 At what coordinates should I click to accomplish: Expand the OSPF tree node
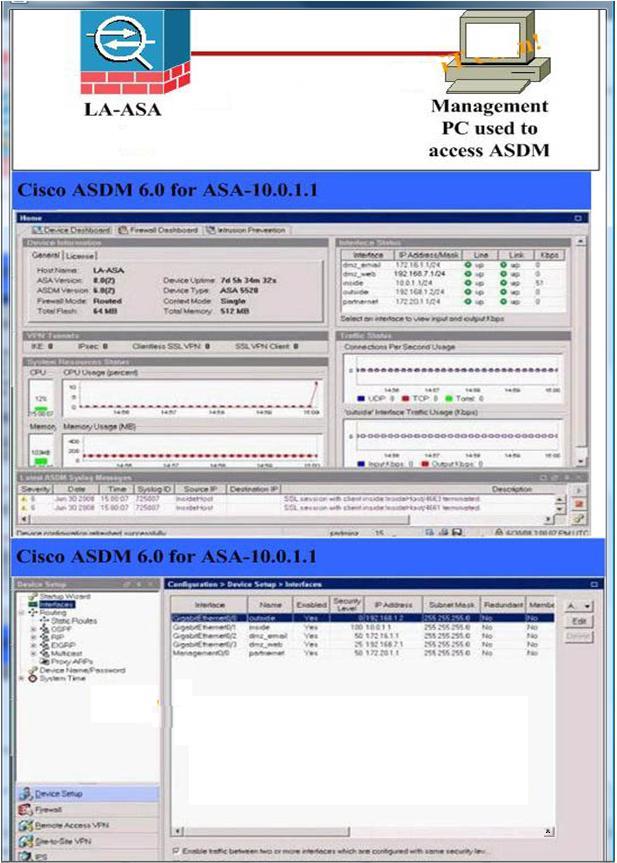pos(34,629)
